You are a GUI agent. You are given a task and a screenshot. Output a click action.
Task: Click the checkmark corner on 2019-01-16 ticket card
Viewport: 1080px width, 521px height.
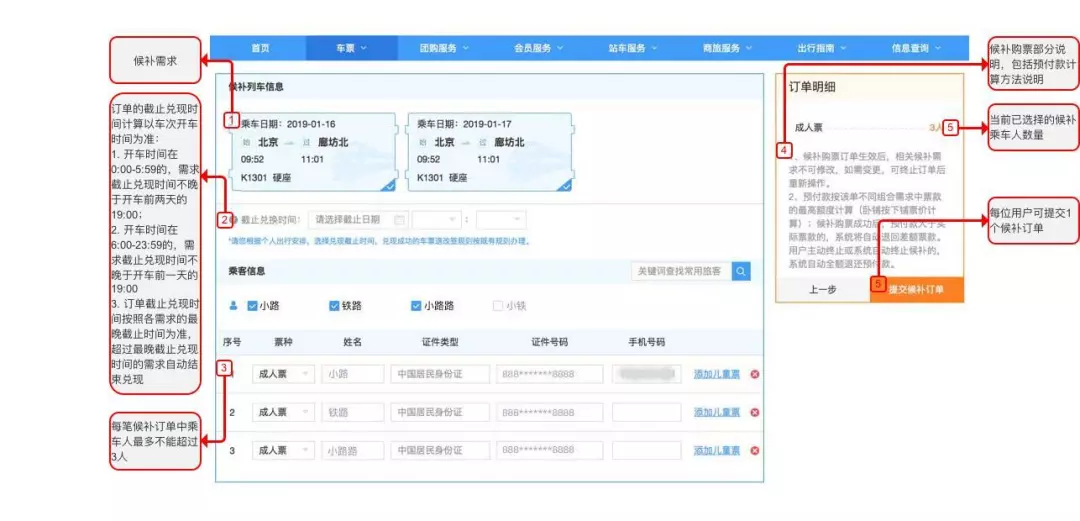click(x=388, y=184)
